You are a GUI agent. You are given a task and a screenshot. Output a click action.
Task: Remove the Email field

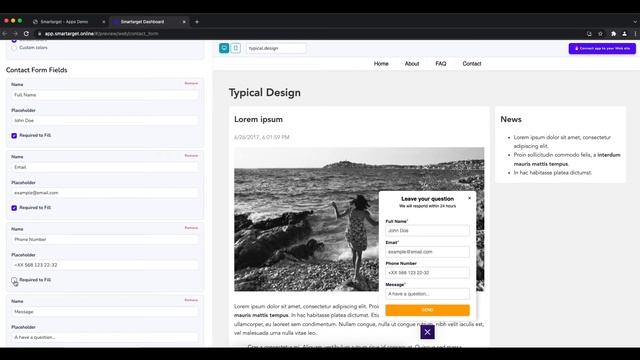(191, 156)
